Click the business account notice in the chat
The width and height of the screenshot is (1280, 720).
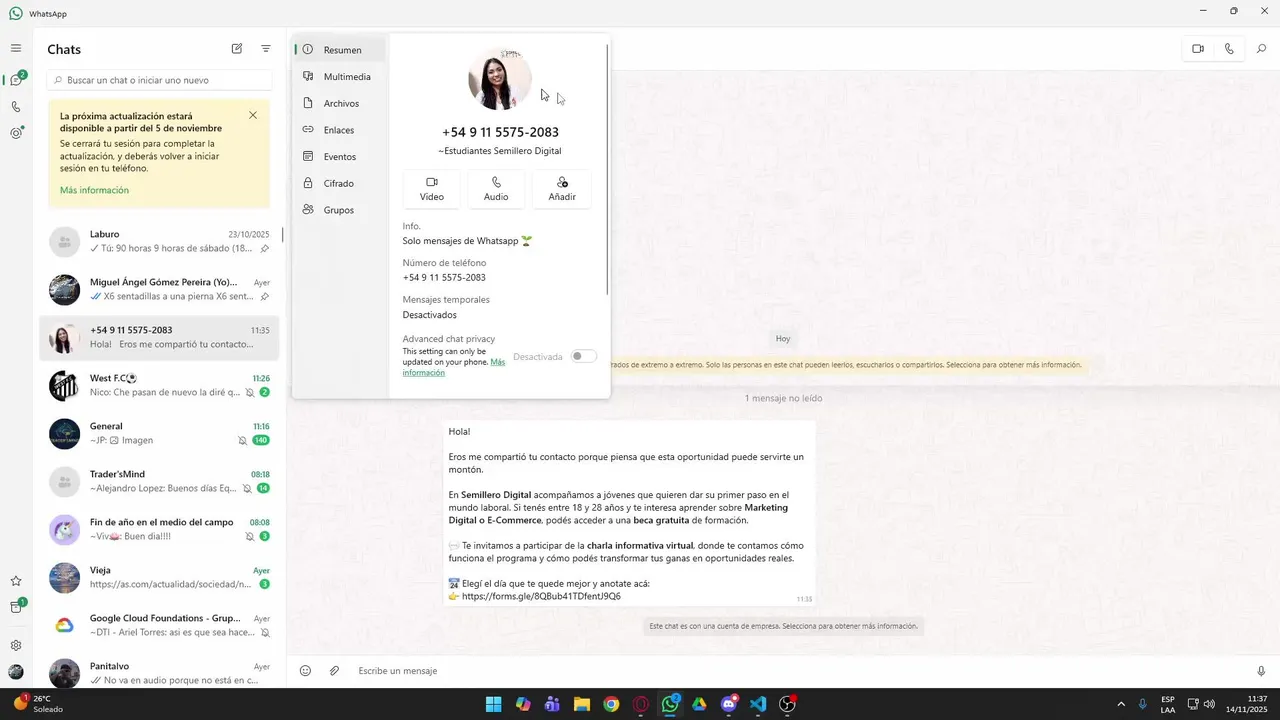click(783, 626)
